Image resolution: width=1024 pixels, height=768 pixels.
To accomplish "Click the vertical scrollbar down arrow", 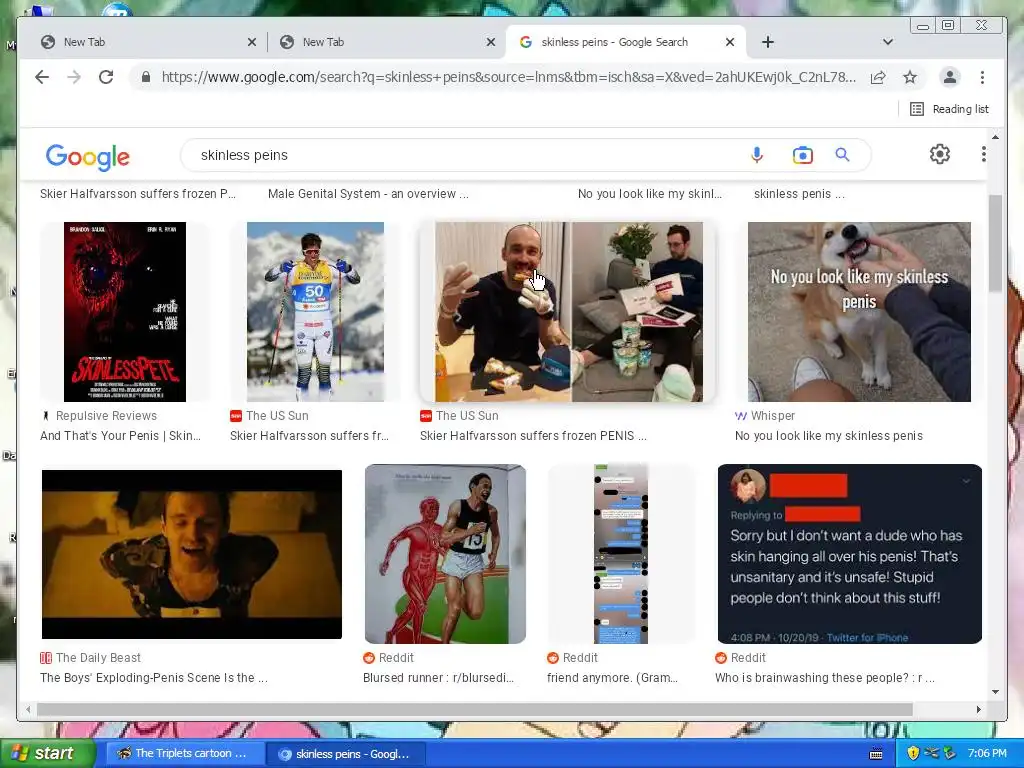I will (x=995, y=692).
